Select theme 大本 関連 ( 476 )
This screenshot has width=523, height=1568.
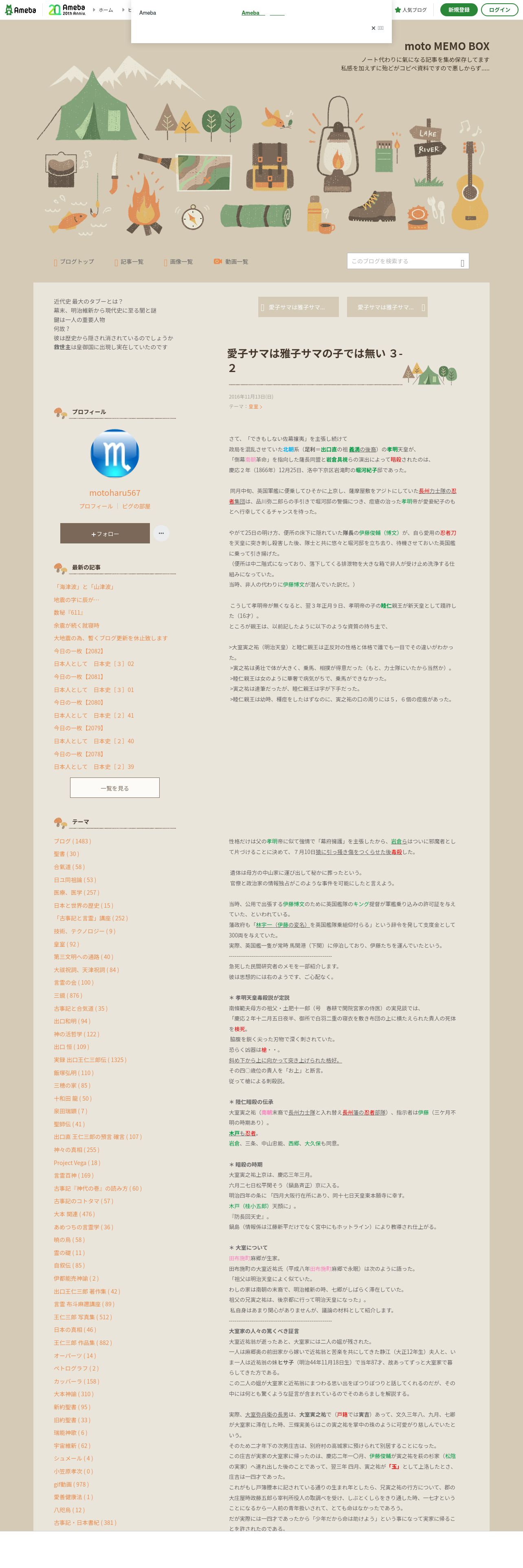click(74, 1214)
